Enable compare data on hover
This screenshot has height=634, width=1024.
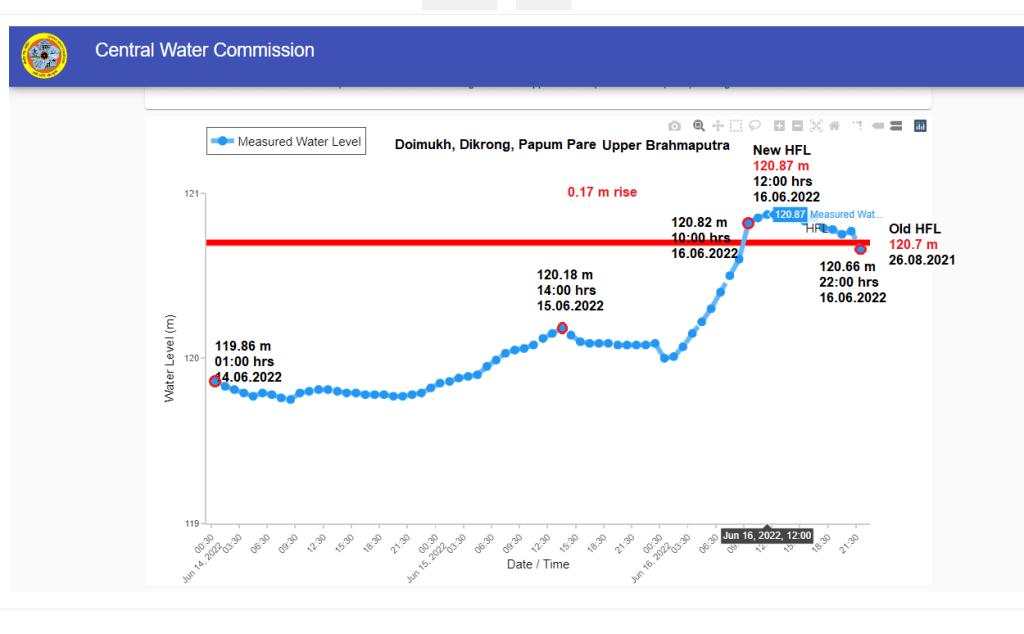point(895,126)
